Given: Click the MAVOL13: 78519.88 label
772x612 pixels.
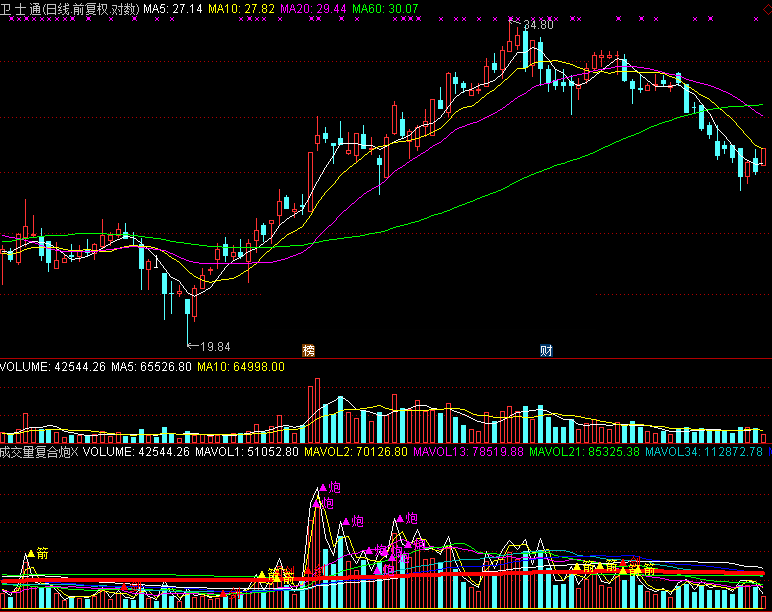Looking at the screenshot, I should point(468,451).
